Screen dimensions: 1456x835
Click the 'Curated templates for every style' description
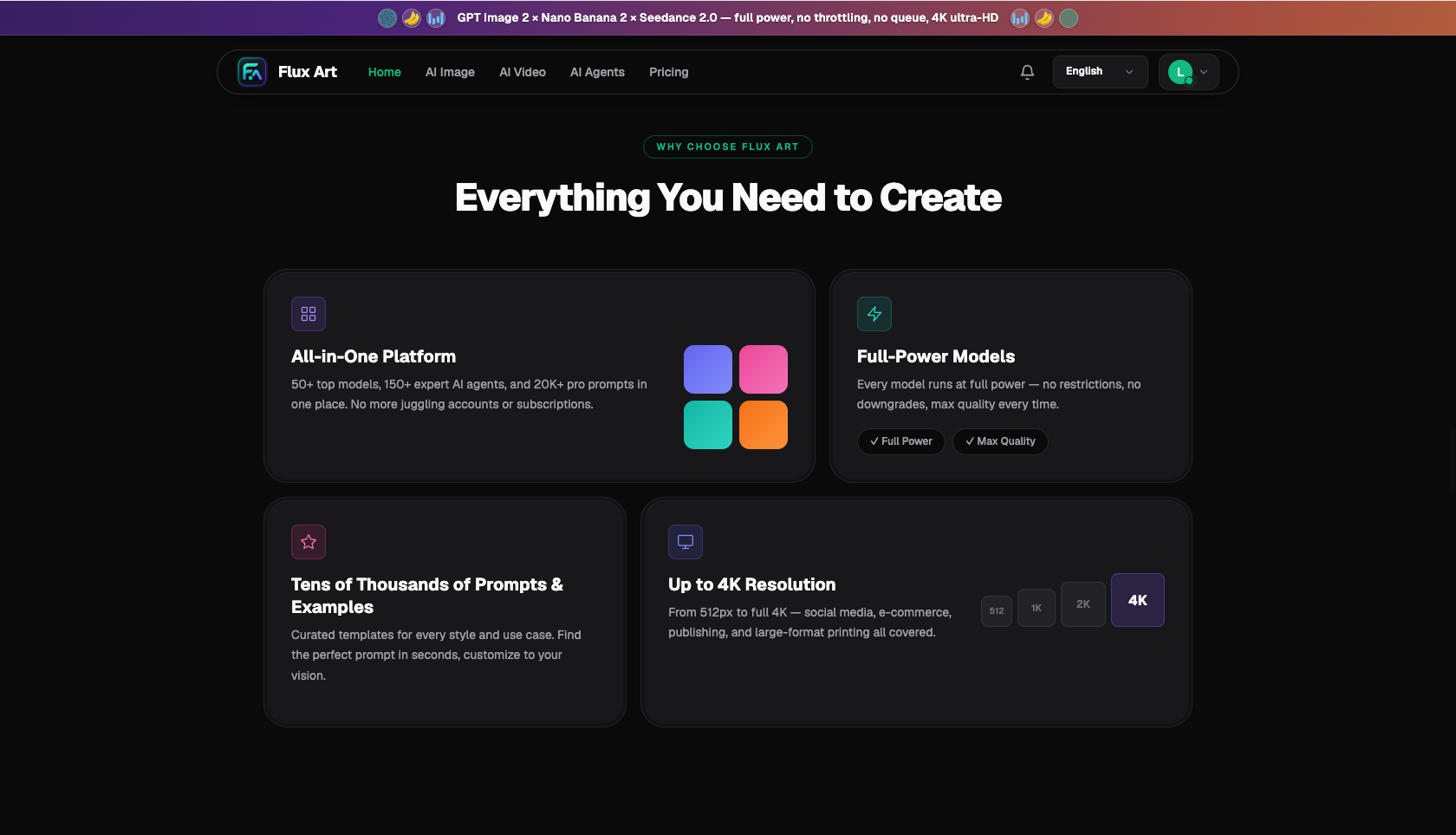point(436,656)
